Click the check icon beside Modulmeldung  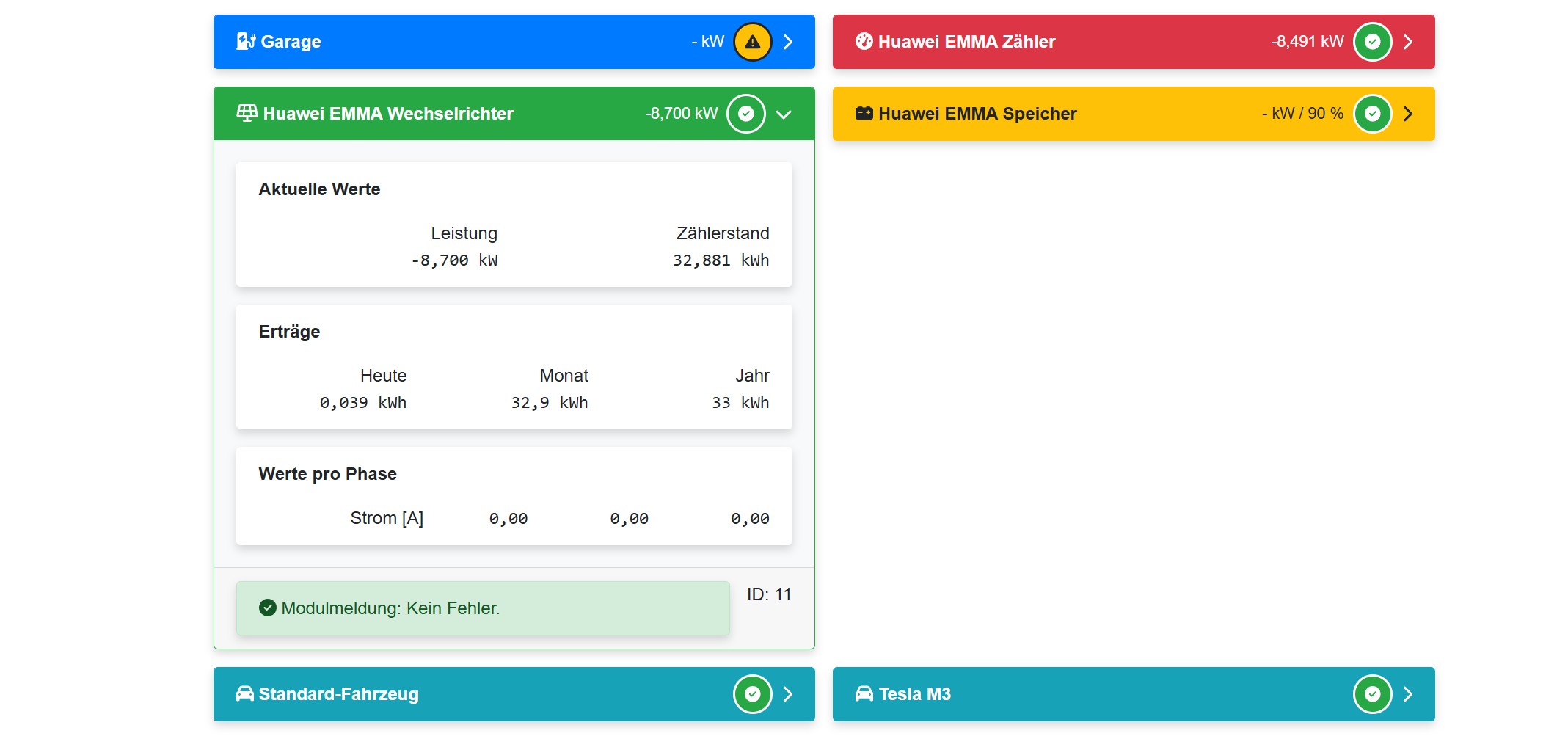[268, 608]
